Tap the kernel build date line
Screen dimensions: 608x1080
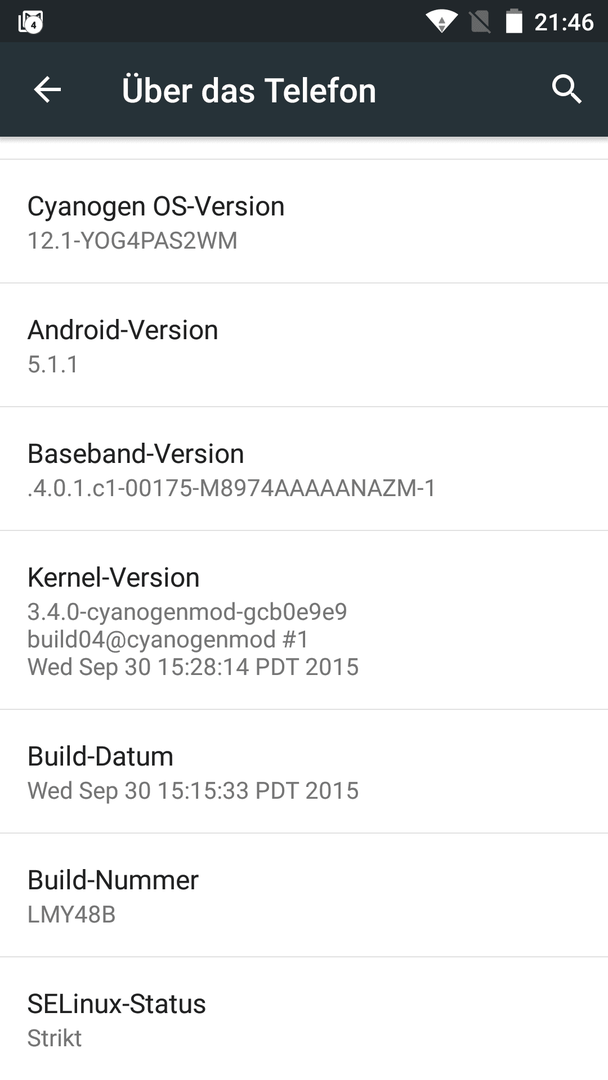(193, 667)
